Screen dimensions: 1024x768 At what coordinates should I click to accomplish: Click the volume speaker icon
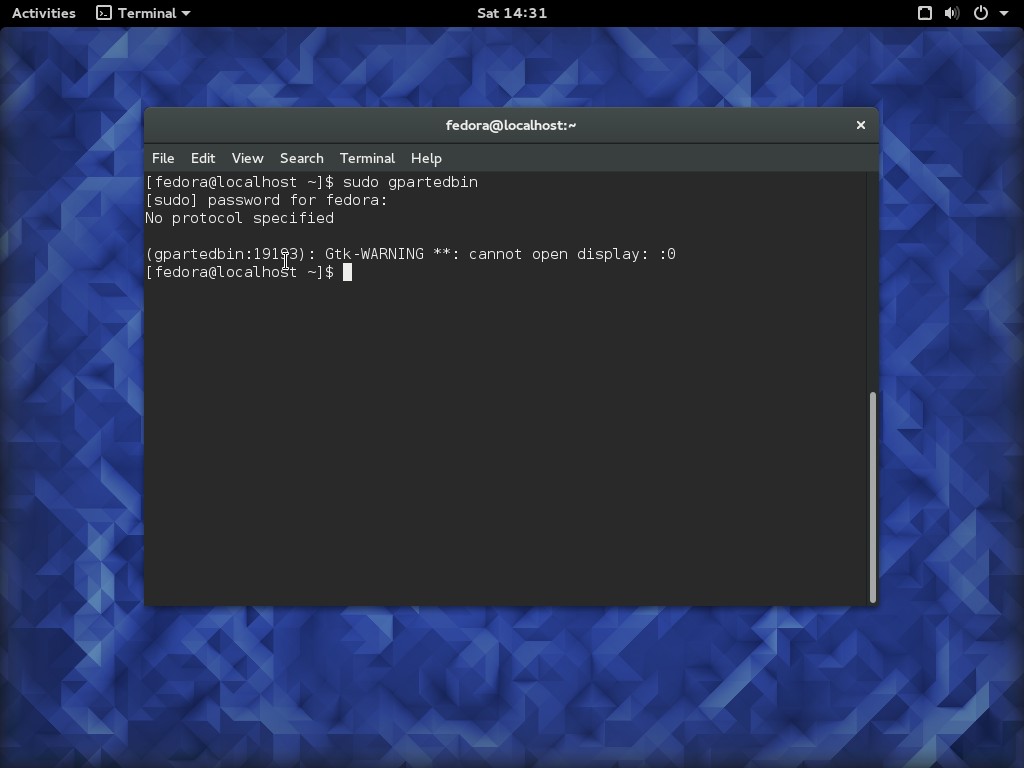(952, 13)
